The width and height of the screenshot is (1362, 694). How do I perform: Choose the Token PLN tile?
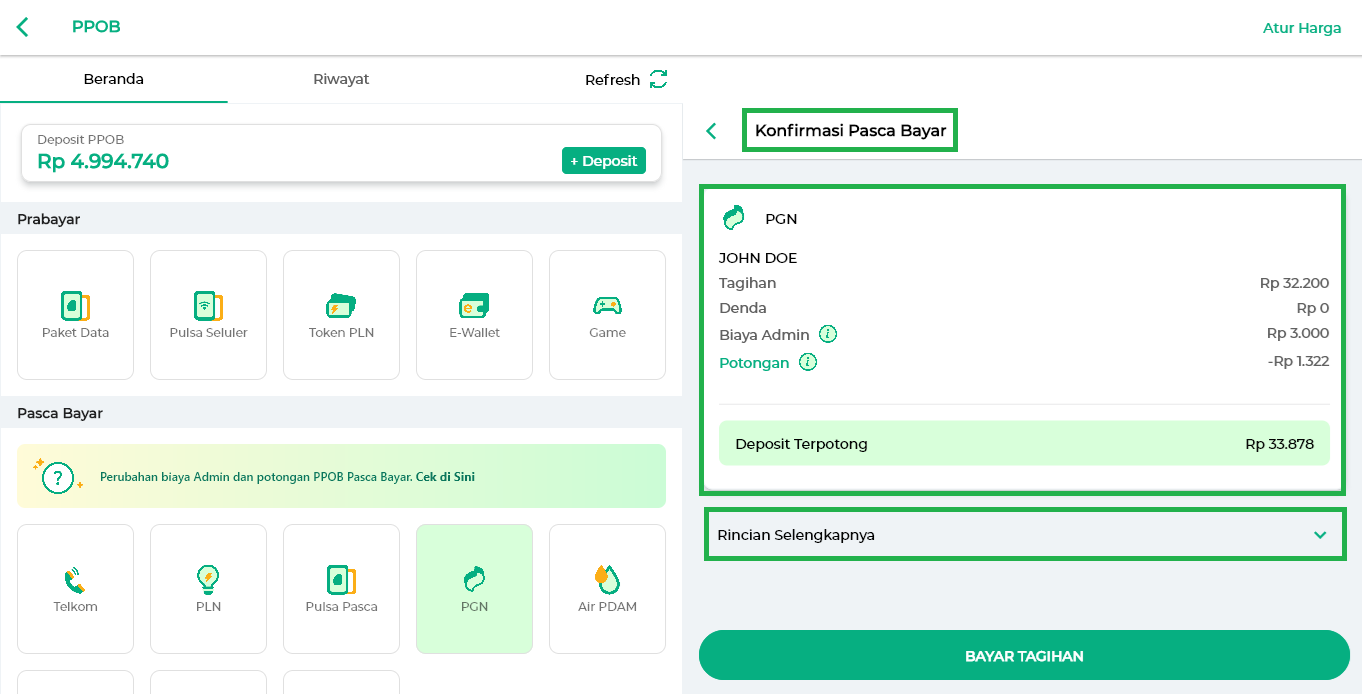point(341,315)
